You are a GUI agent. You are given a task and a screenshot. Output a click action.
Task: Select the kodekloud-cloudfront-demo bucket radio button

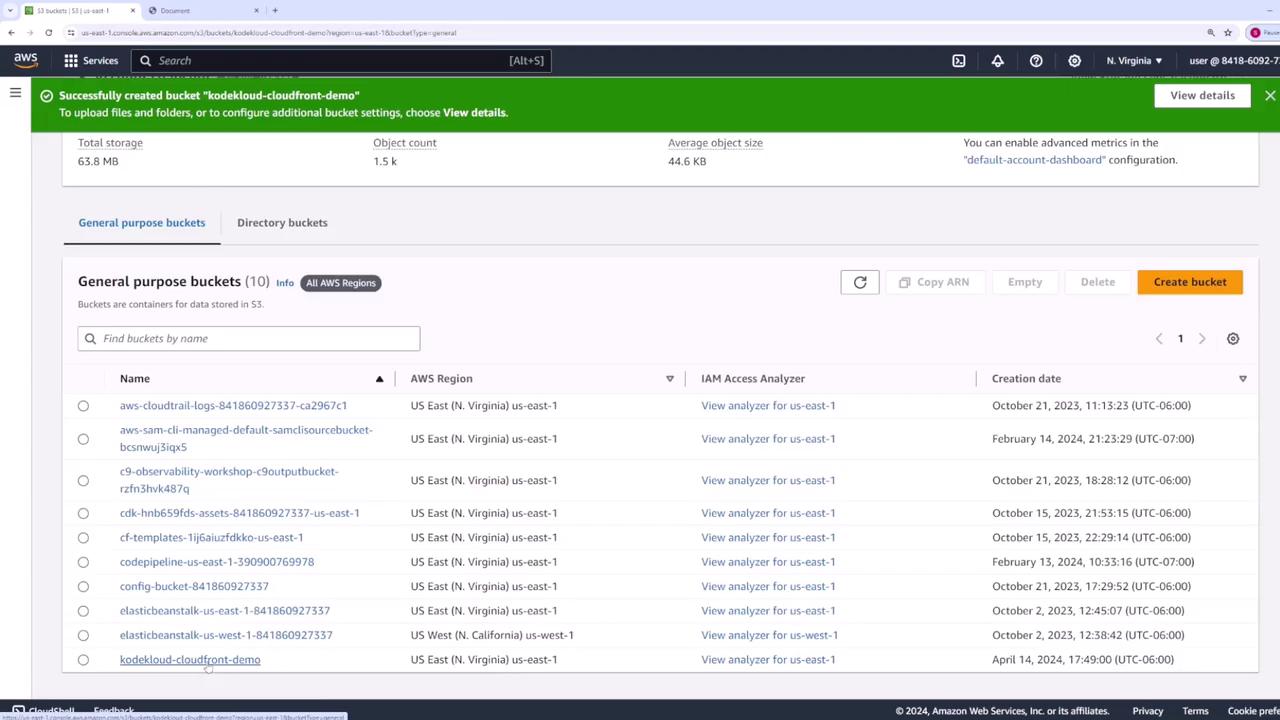click(x=83, y=660)
